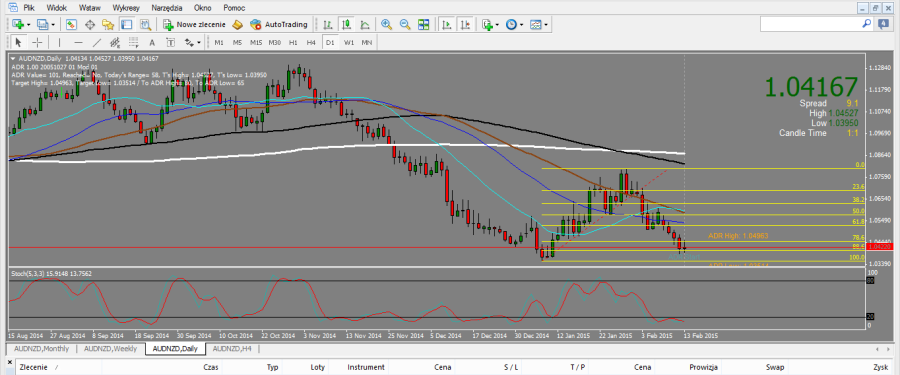Click the New Chart icon
Screen dimensions: 900x375
(18, 25)
